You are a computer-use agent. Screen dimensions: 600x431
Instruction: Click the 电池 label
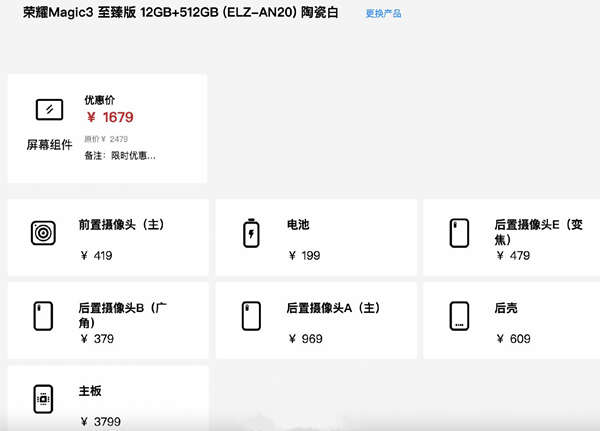point(298,225)
